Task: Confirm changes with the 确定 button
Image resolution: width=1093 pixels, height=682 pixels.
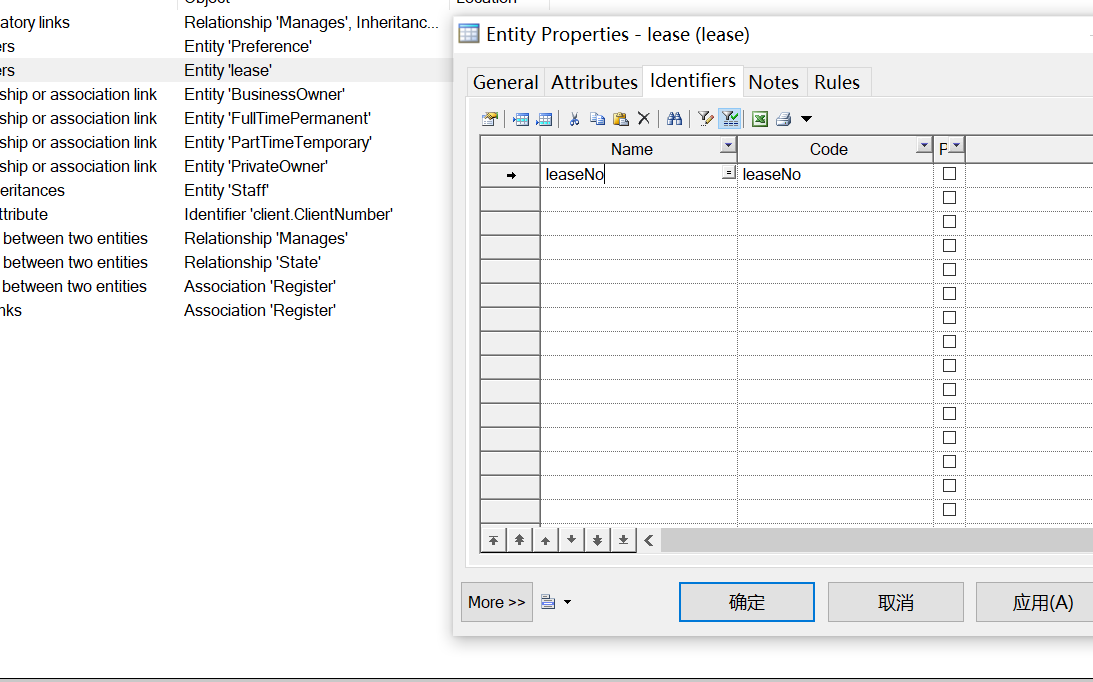Action: click(x=746, y=601)
